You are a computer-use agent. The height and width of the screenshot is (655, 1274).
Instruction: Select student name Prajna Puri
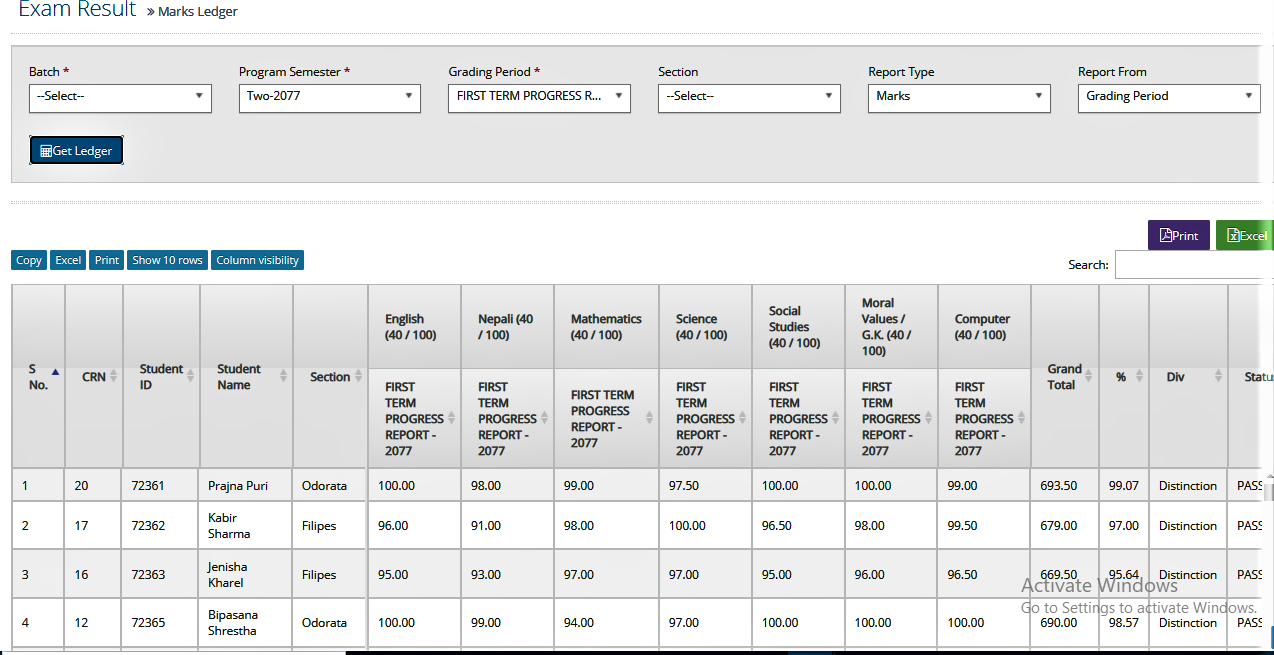(238, 486)
